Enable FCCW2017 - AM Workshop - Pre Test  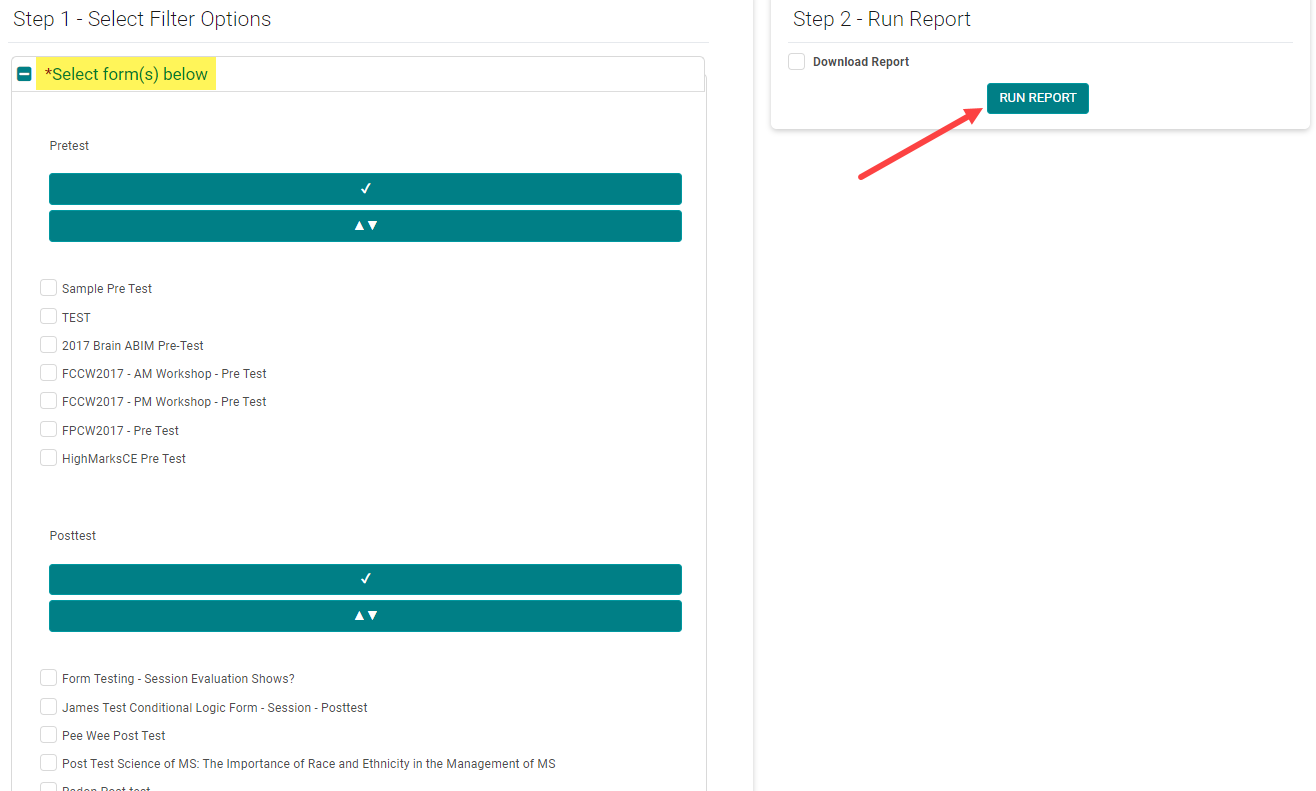click(49, 373)
